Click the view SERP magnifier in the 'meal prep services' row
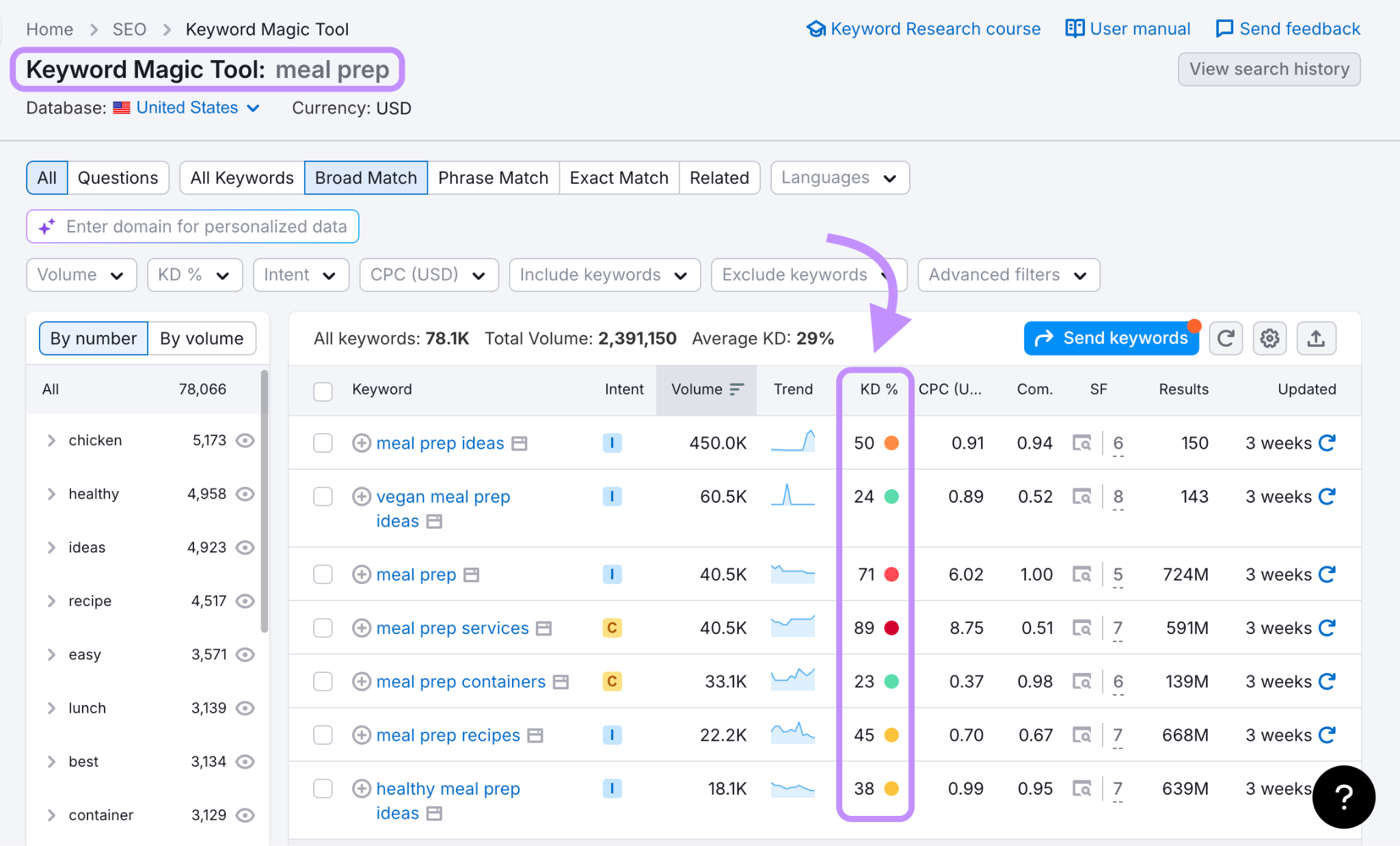Viewport: 1400px width, 846px height. pyautogui.click(x=1082, y=627)
